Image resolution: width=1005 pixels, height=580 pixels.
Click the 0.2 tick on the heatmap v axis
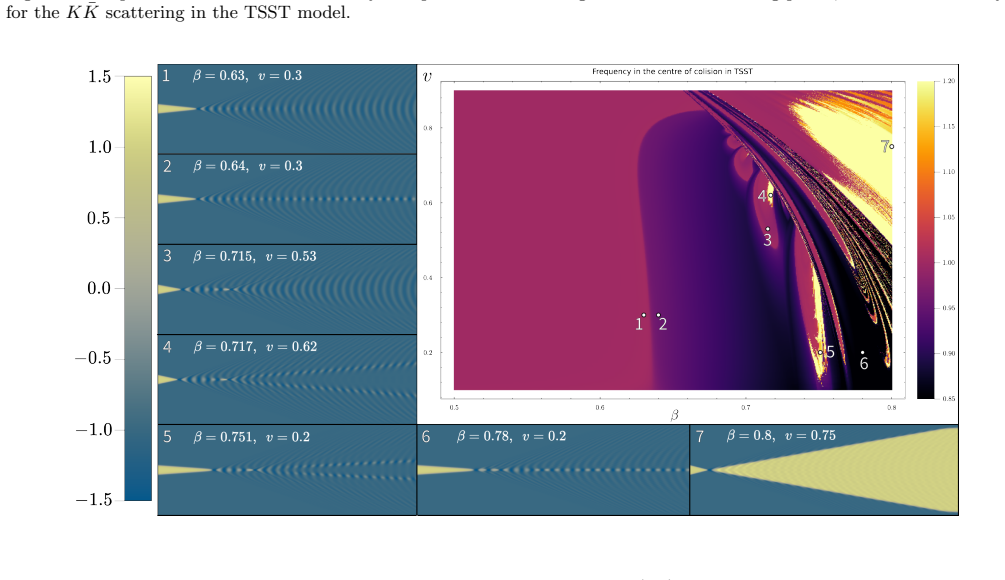[x=428, y=352]
